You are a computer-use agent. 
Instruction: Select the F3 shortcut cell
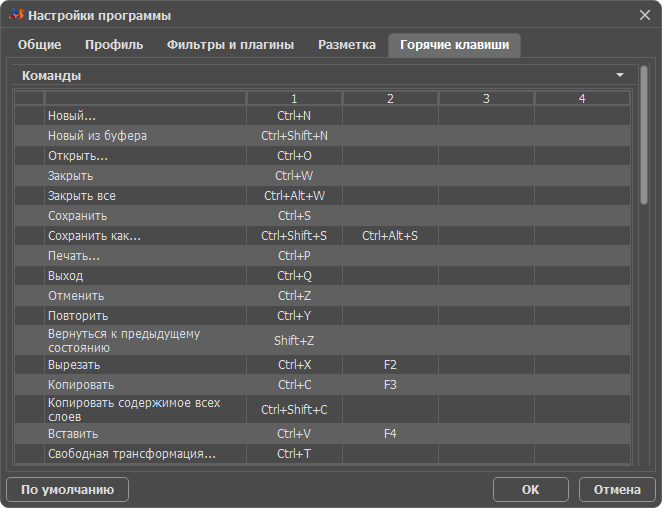tap(390, 385)
